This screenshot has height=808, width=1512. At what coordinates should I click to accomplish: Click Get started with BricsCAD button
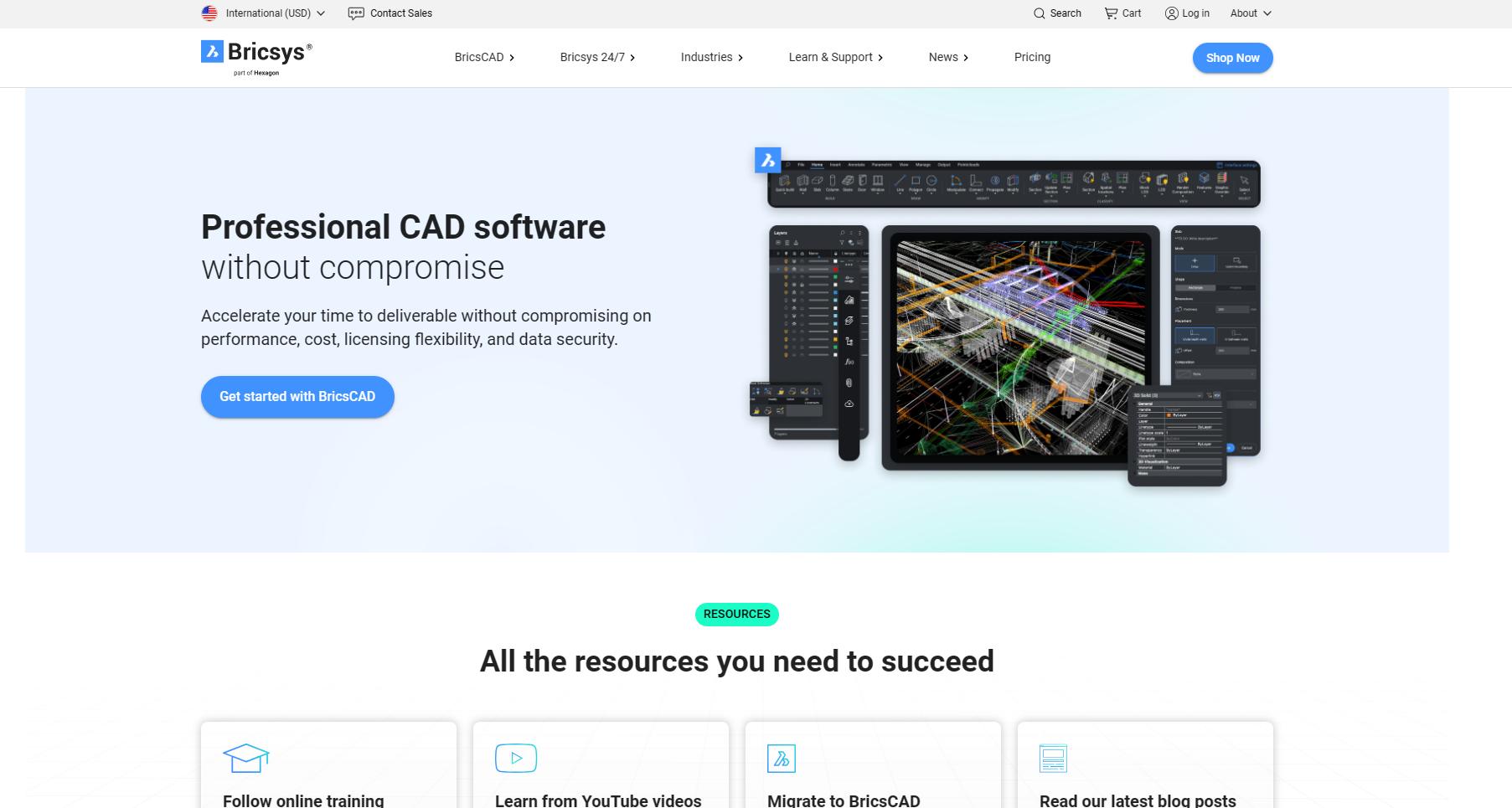click(297, 397)
